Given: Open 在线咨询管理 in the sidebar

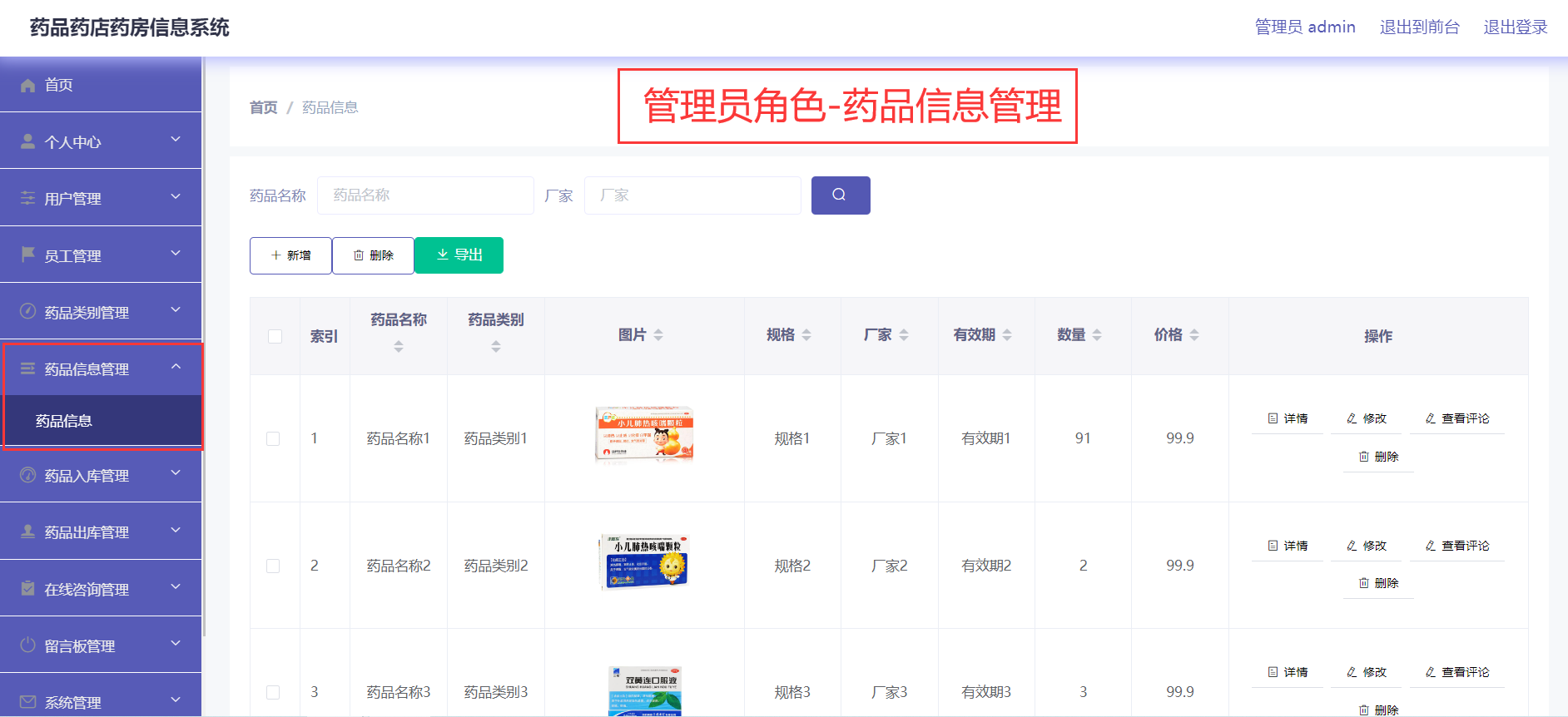Looking at the screenshot, I should point(101,589).
